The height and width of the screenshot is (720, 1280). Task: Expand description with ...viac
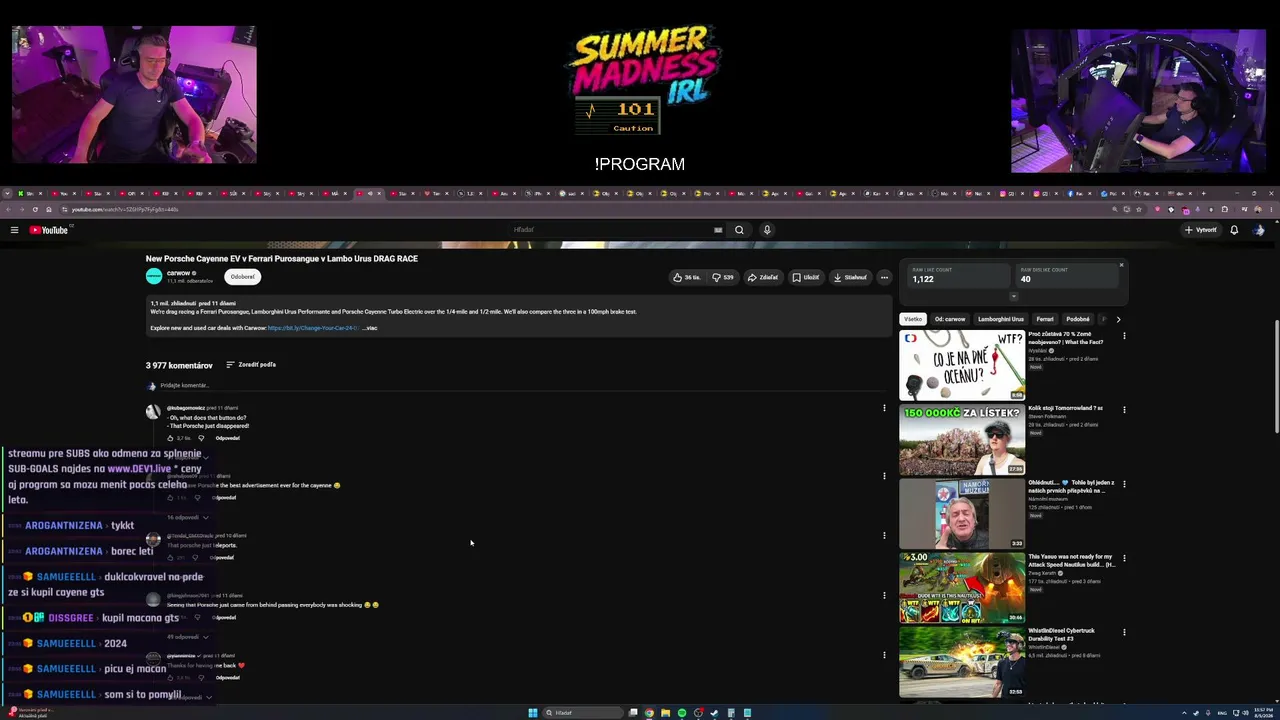point(370,328)
